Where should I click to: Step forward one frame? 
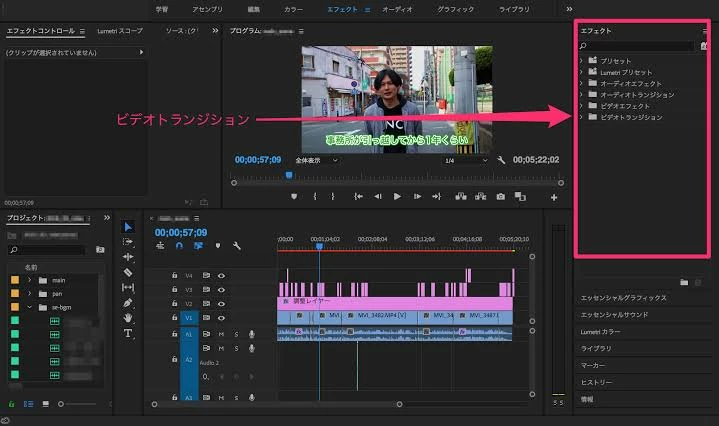(x=417, y=197)
